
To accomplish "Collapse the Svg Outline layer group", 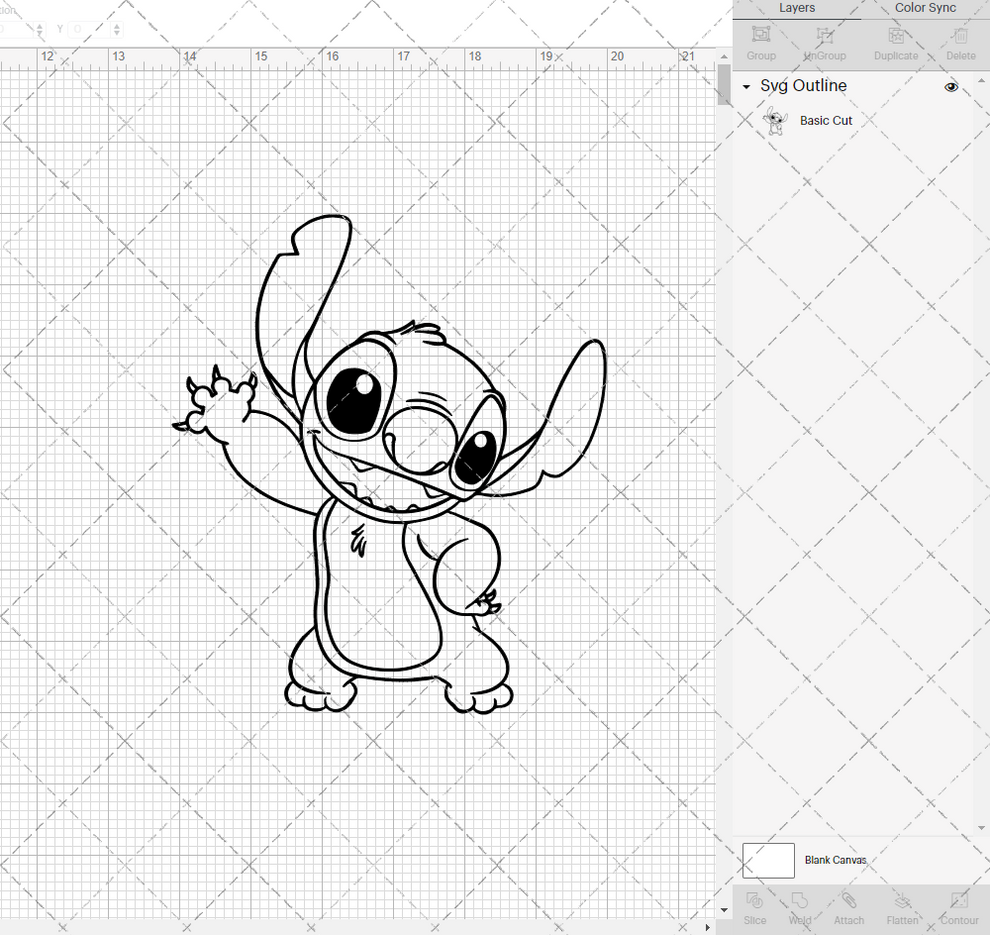I will click(x=744, y=87).
